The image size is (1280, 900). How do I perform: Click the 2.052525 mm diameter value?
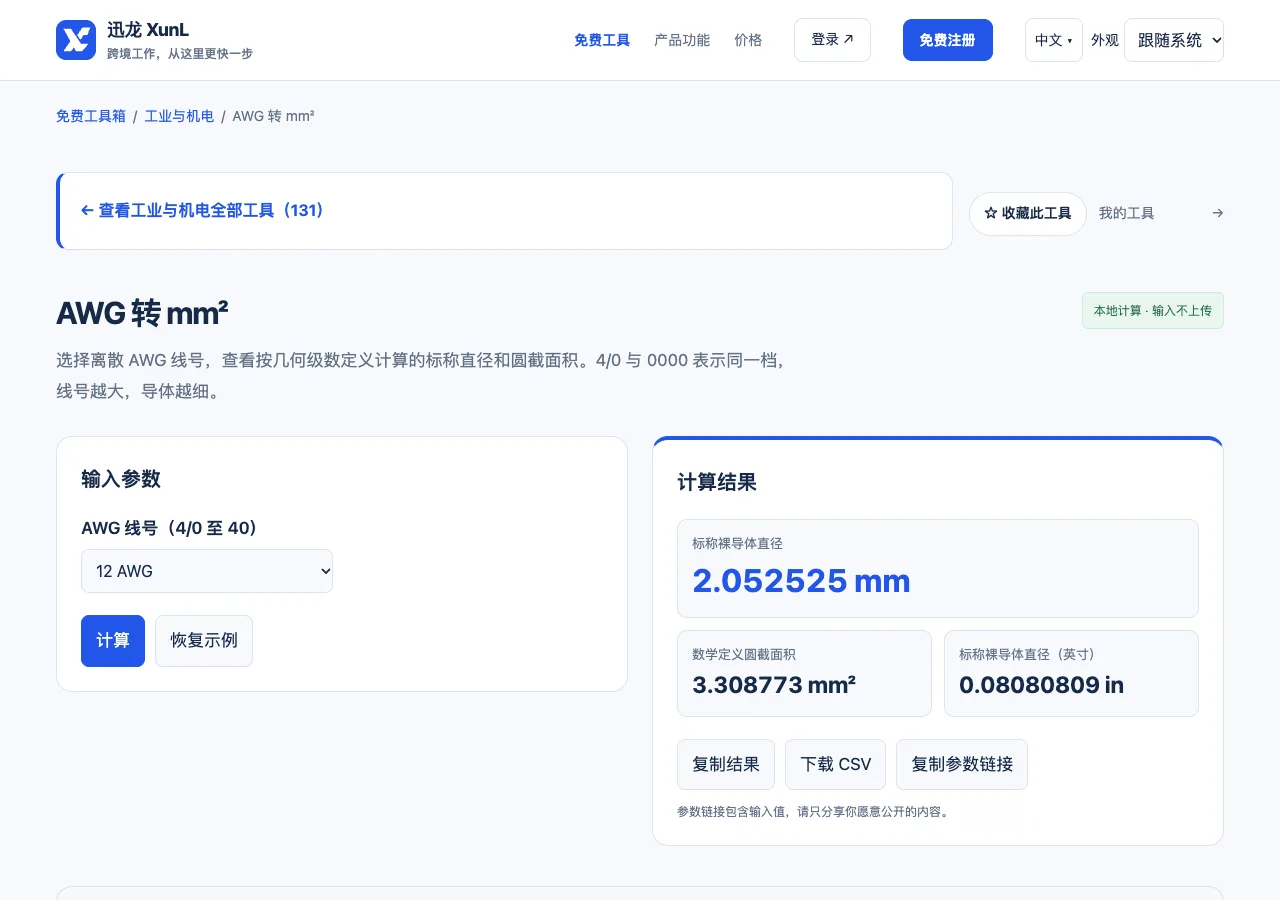point(801,581)
